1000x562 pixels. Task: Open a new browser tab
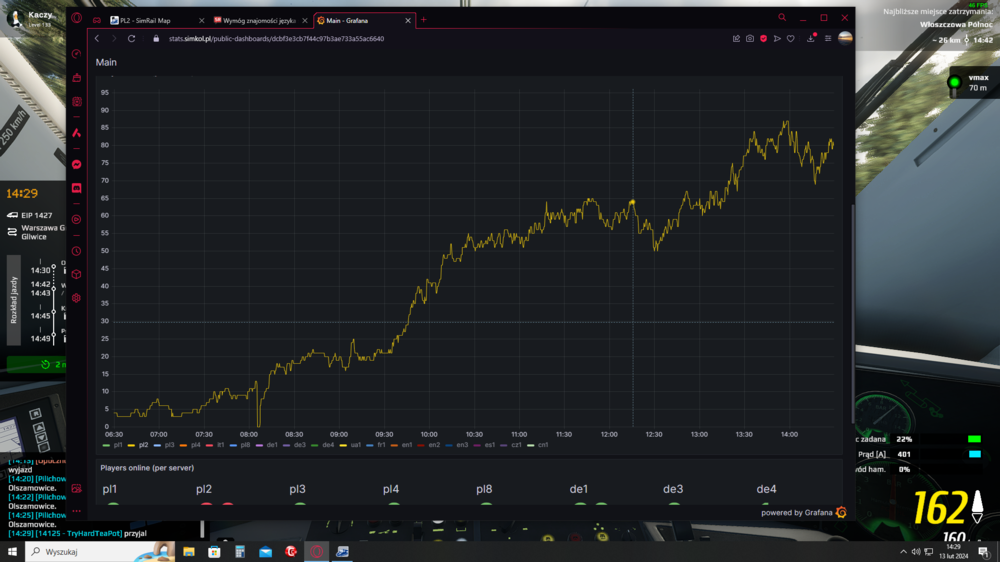tap(423, 20)
